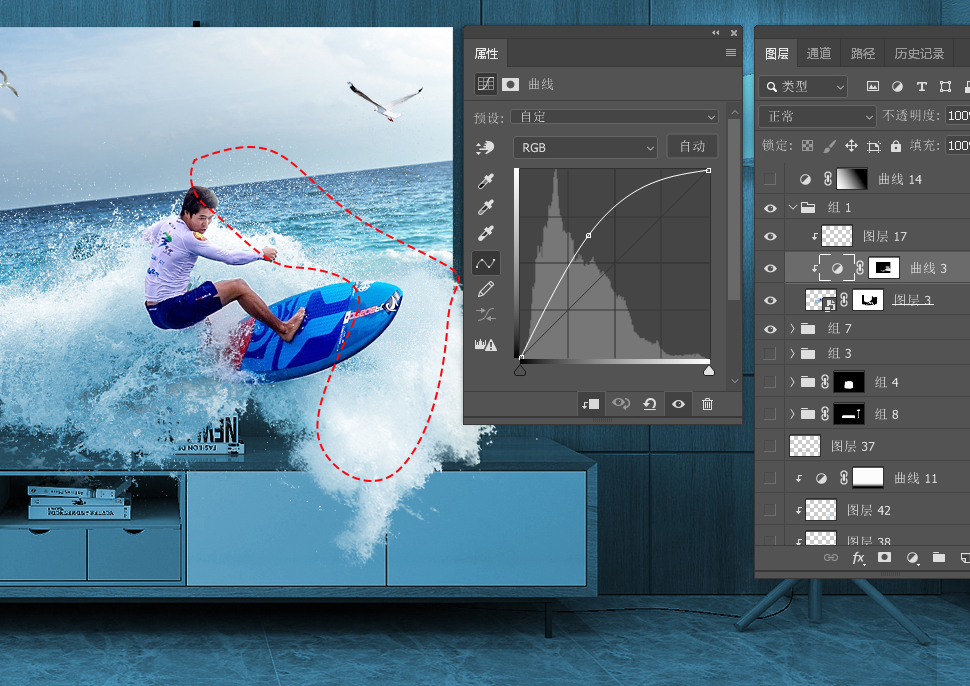Switch to the 路径 tab
Screen dimensions: 970x686
click(862, 54)
